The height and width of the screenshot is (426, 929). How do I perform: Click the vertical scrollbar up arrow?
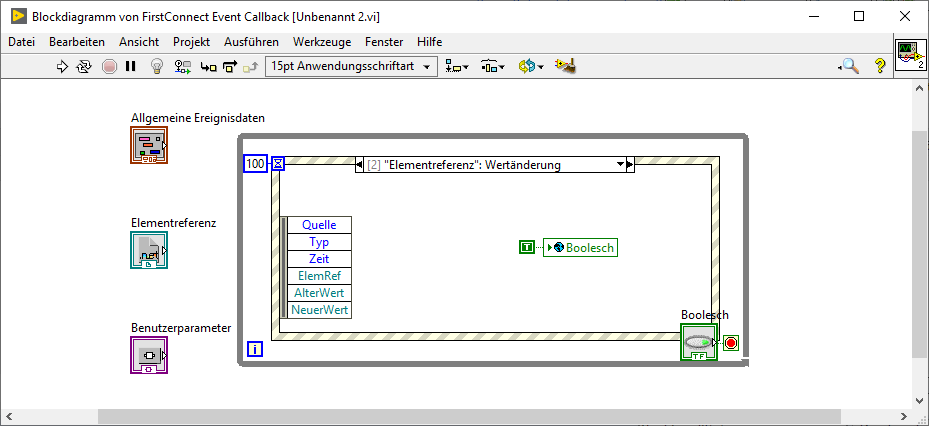(x=920, y=88)
